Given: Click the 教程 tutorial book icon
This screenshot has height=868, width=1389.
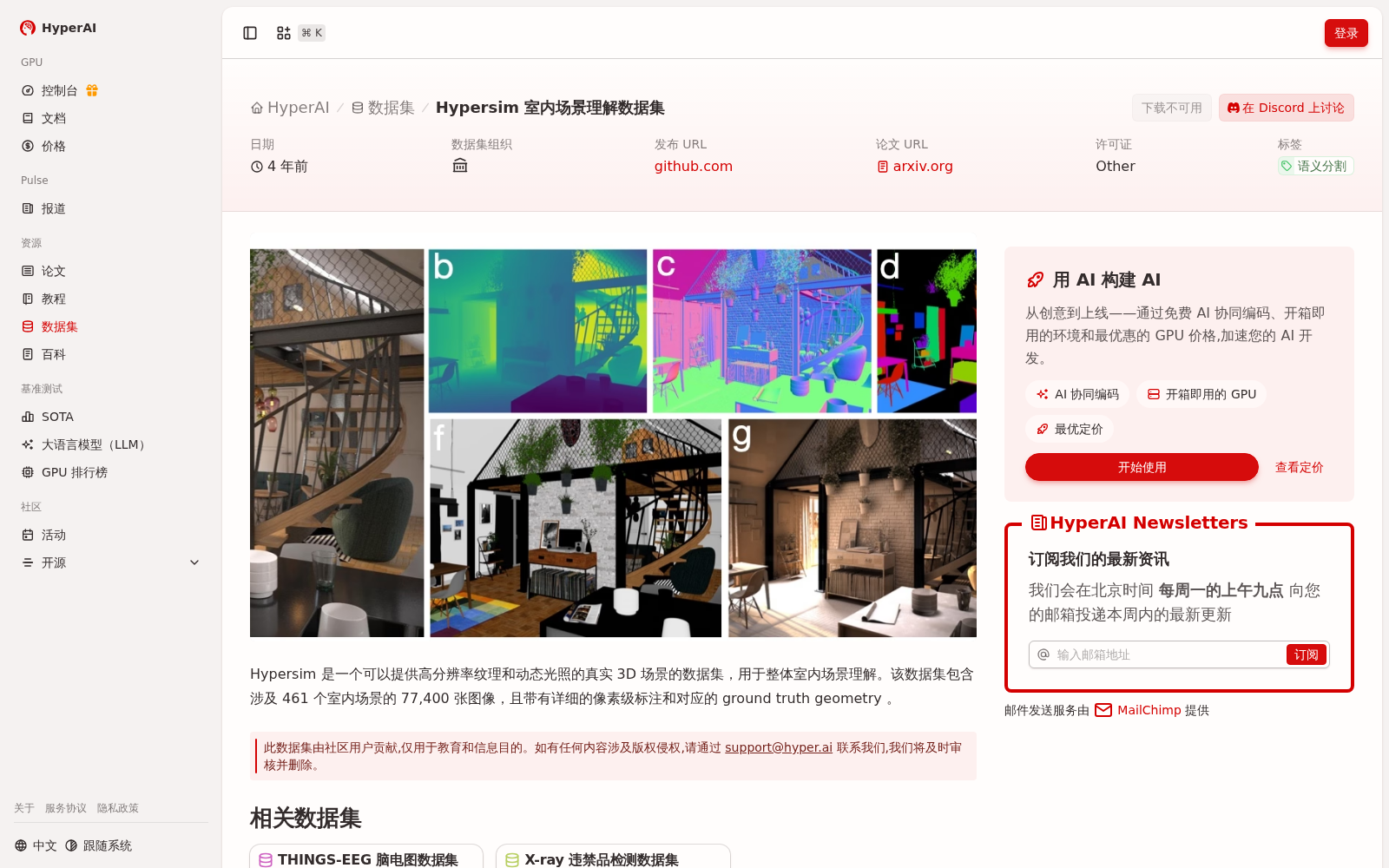Looking at the screenshot, I should [x=28, y=299].
